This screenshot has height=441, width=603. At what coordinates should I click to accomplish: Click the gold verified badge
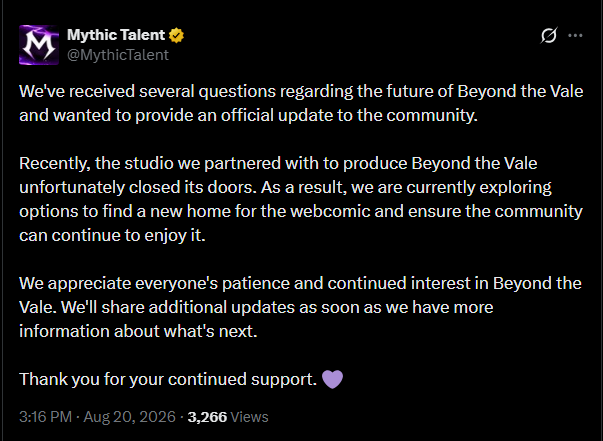177,35
